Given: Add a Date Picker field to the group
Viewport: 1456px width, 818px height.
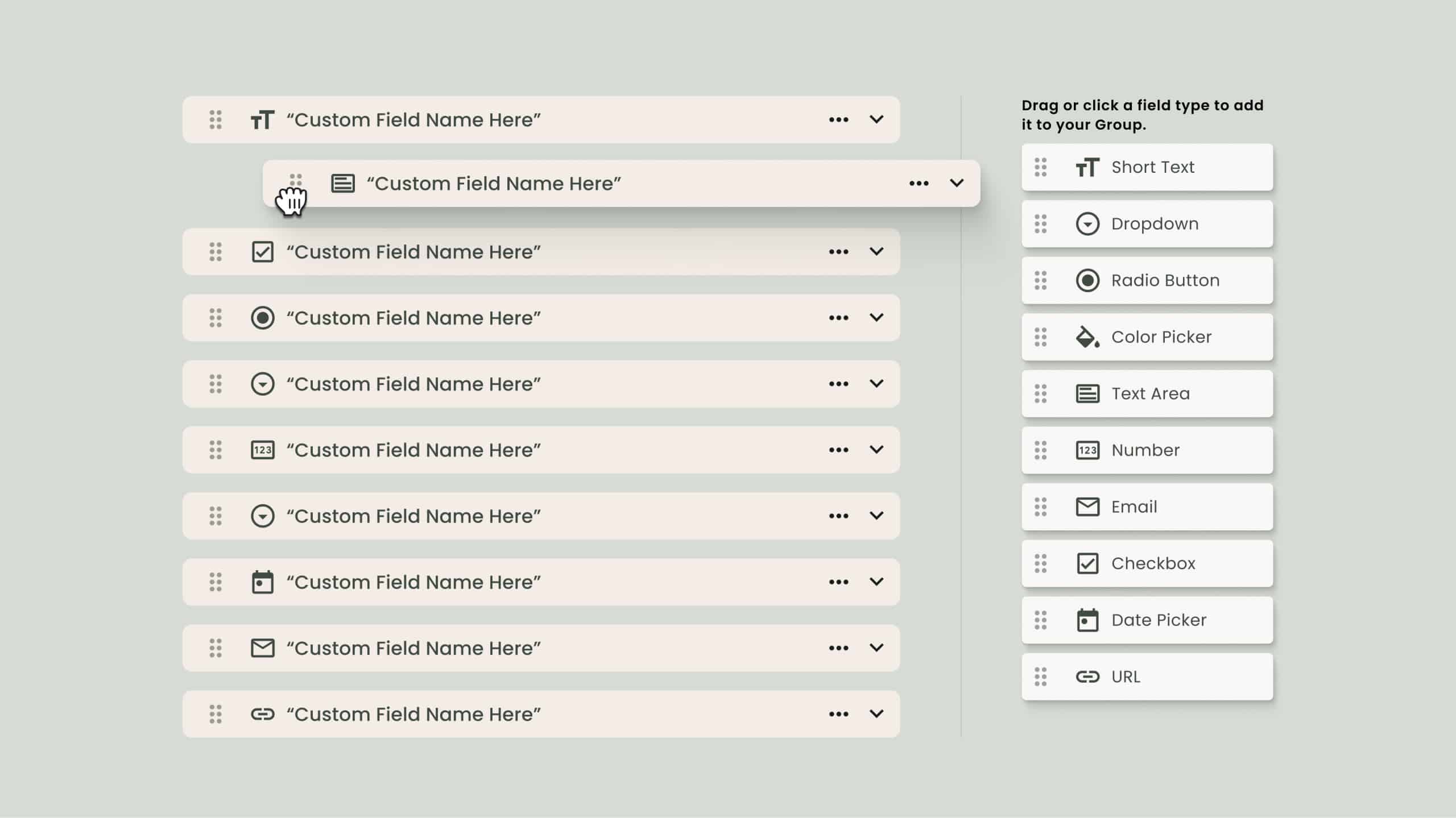Looking at the screenshot, I should tap(1147, 620).
